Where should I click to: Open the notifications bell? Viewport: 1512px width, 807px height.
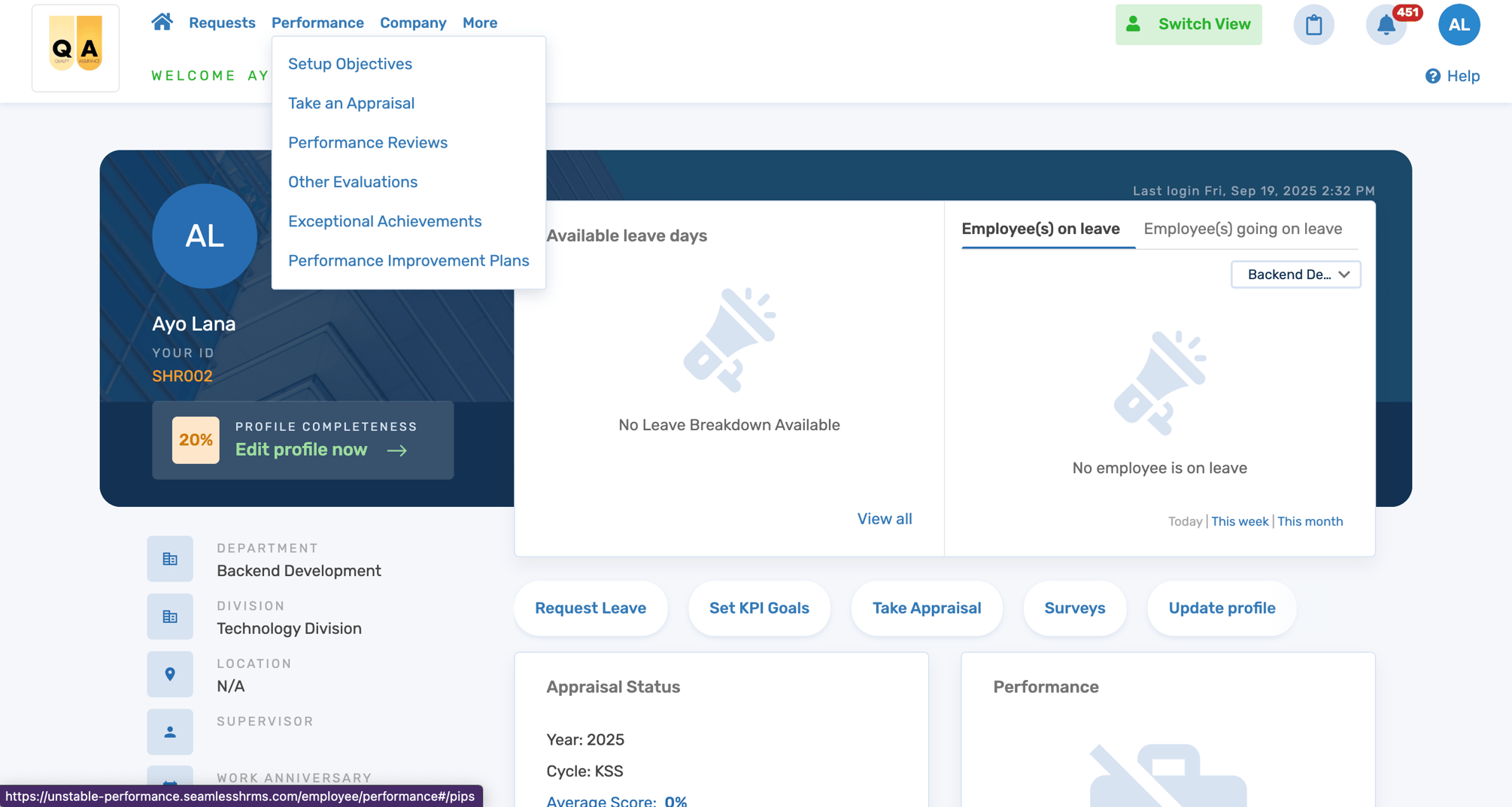click(1386, 24)
